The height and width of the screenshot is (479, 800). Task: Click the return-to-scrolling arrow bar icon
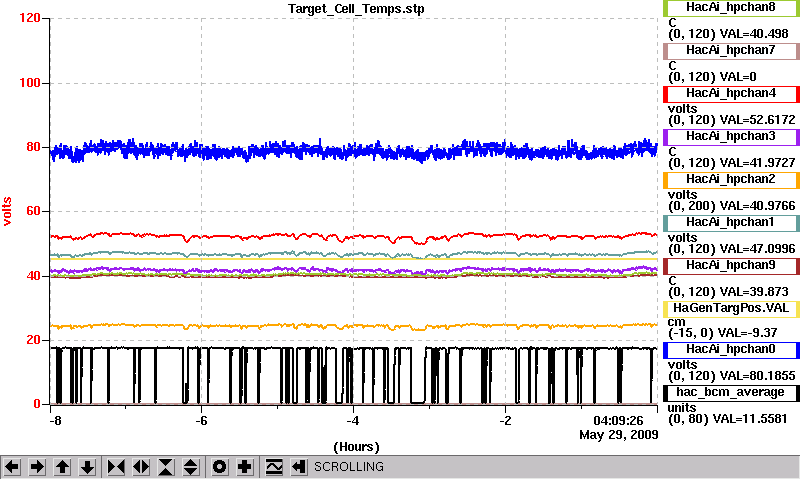click(x=298, y=467)
